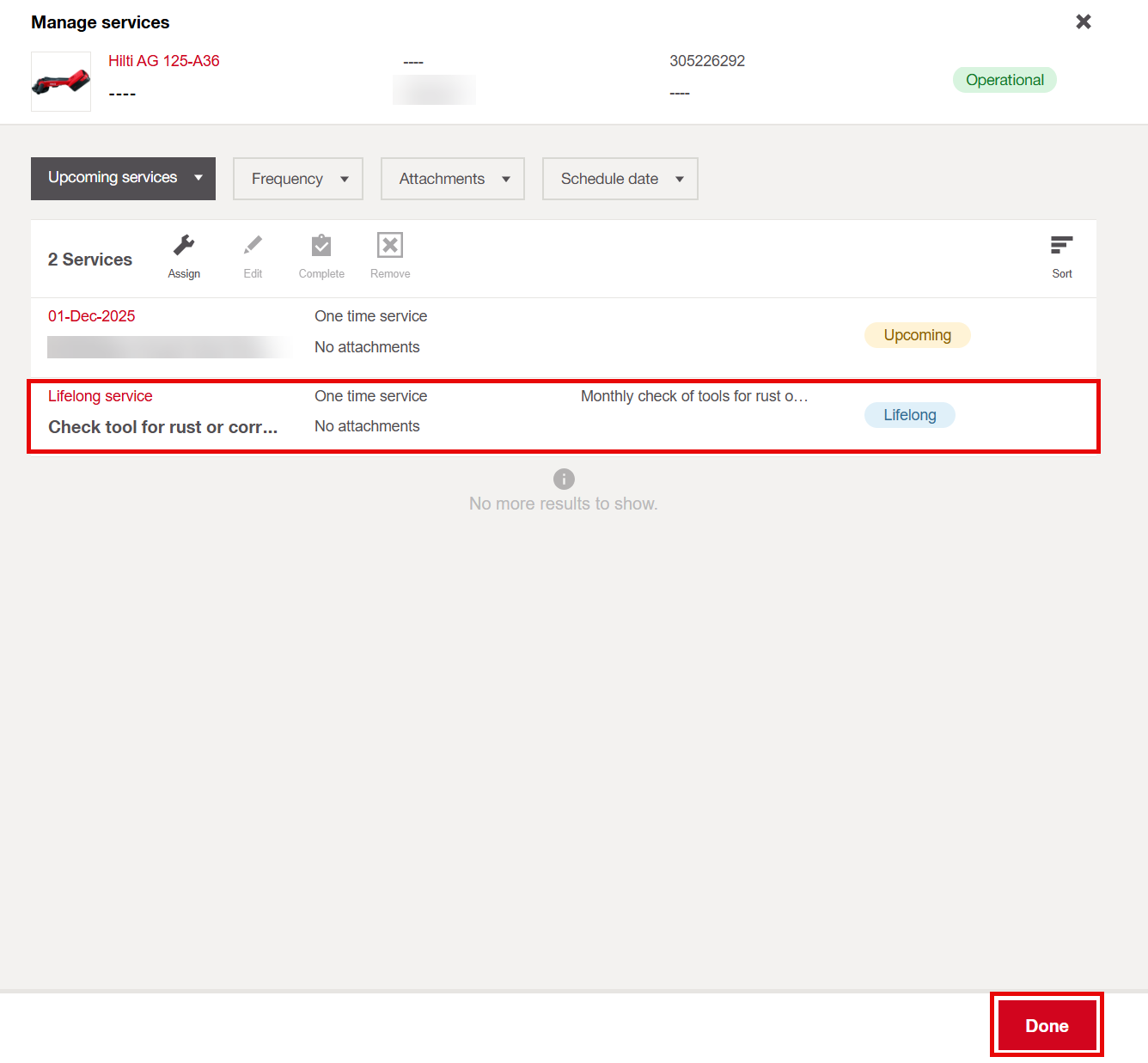Click the Assign wrench icon

184,247
